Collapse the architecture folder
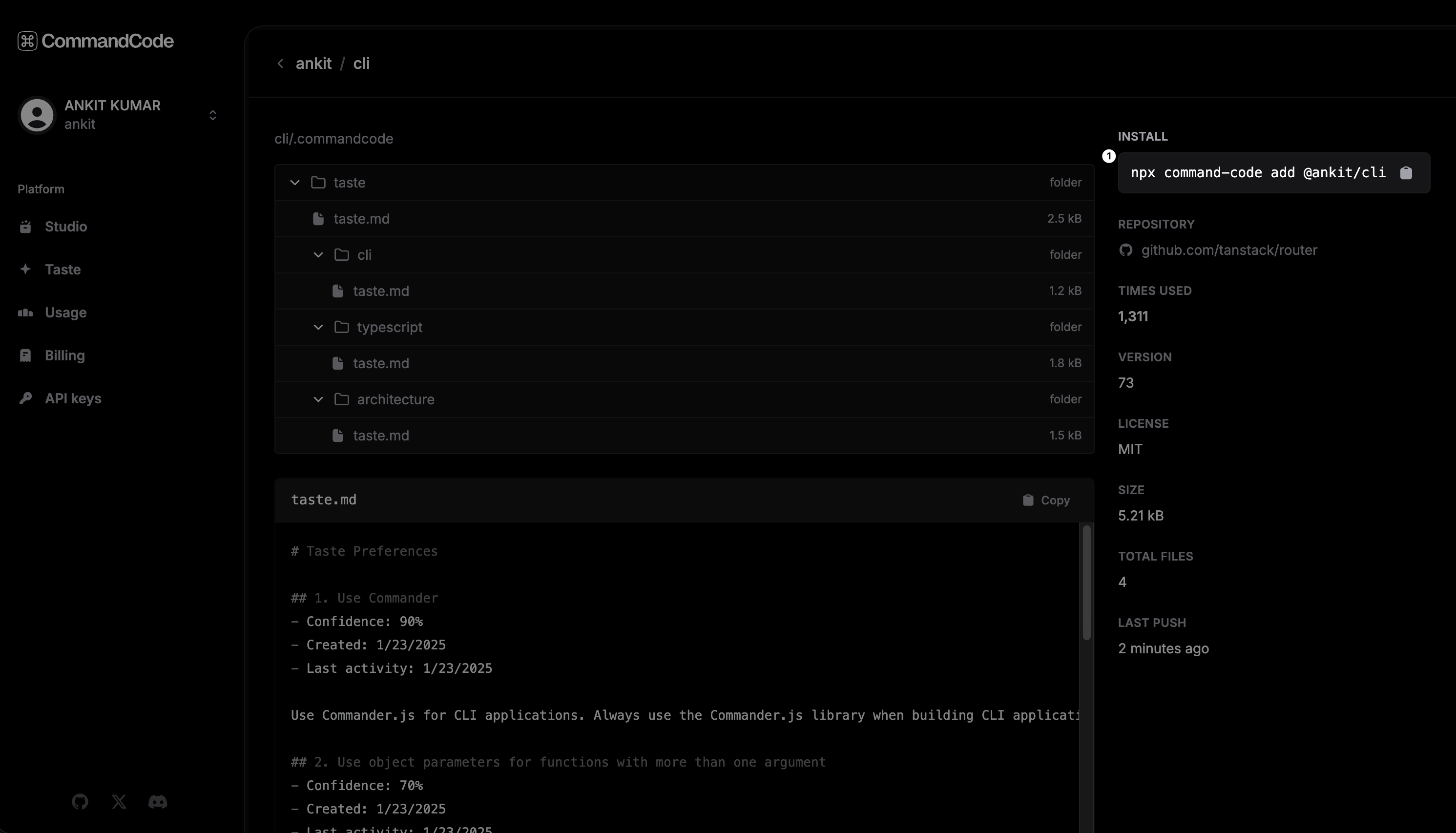Viewport: 1456px width, 833px height. 318,399
